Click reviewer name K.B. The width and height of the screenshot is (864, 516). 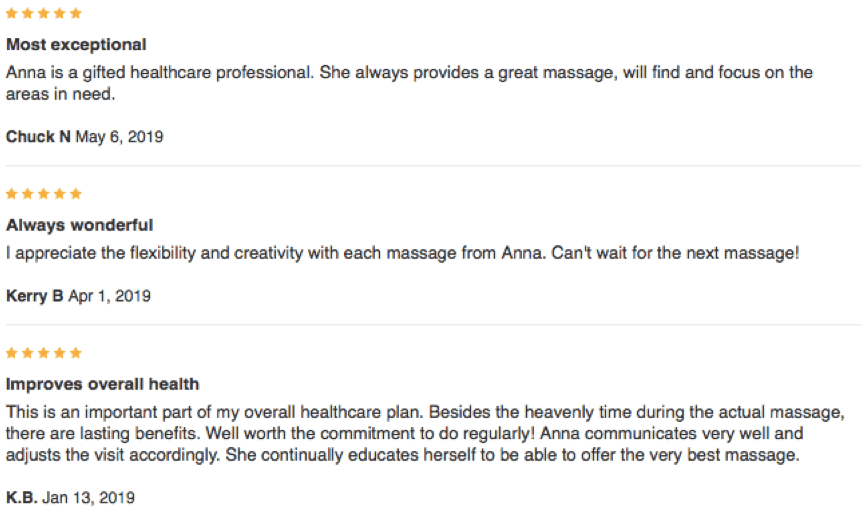22,497
